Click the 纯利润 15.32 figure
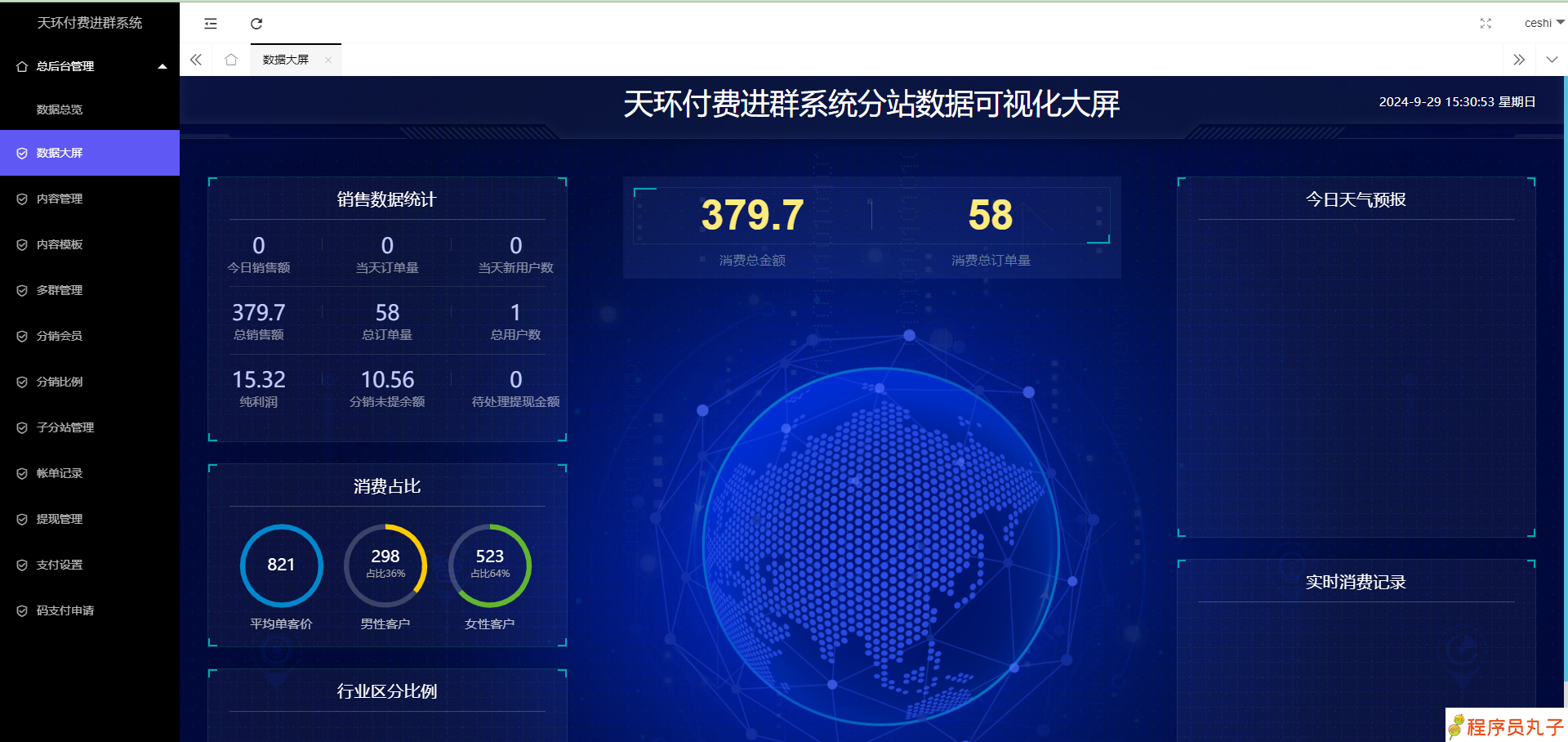Viewport: 1568px width, 742px height. tap(259, 379)
